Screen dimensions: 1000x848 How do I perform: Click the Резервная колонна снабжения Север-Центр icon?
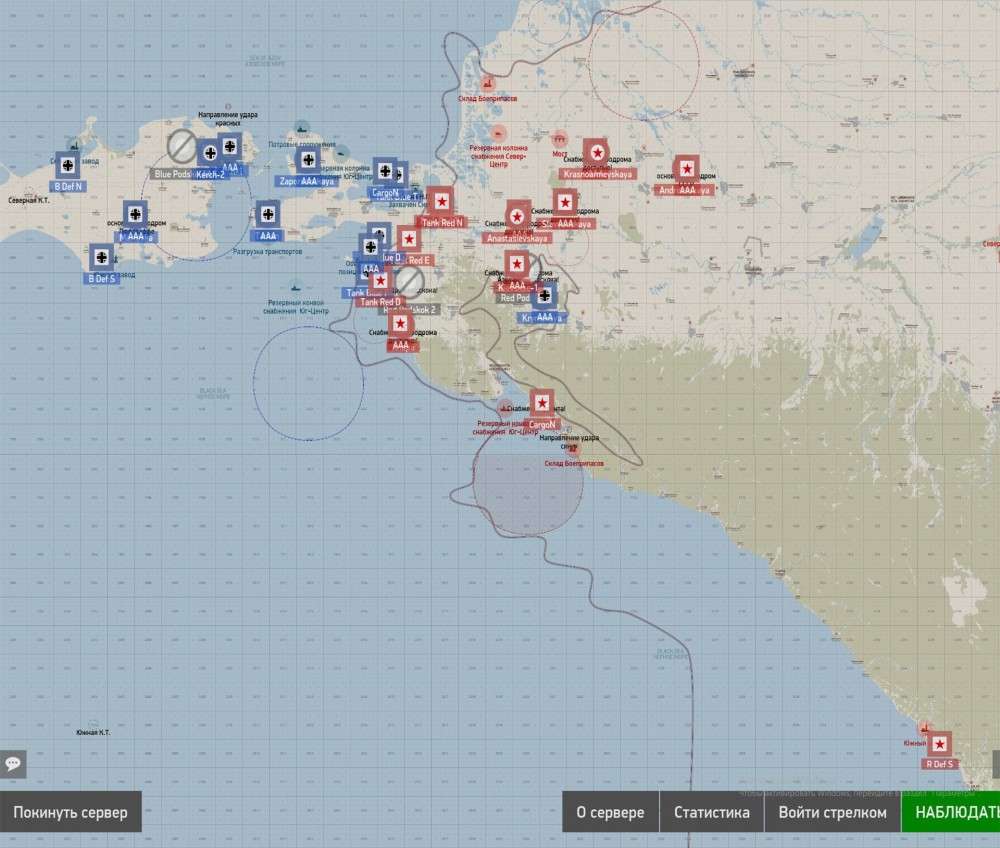(498, 134)
